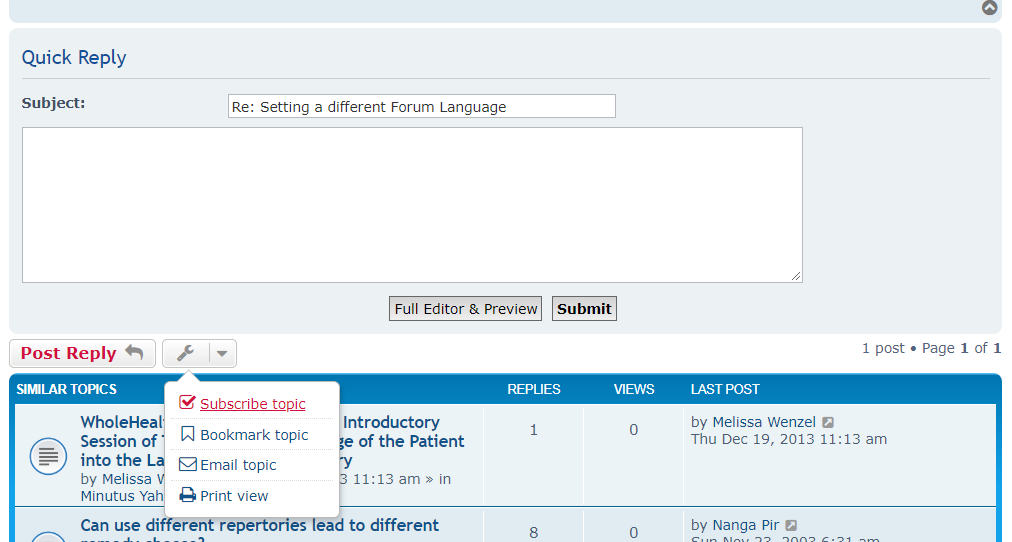Click the bookmark icon in dropdown
This screenshot has width=1012, height=542.
188,434
